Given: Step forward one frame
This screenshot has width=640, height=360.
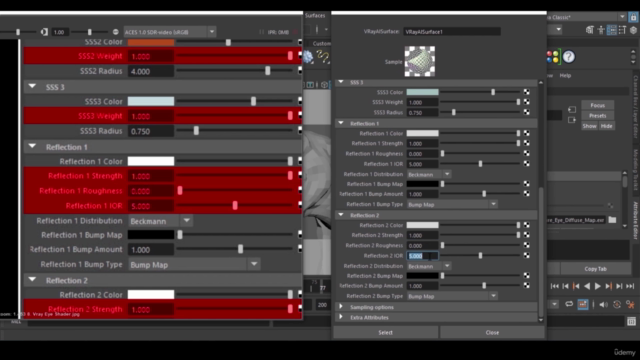Looking at the screenshot, I should click(619, 286).
